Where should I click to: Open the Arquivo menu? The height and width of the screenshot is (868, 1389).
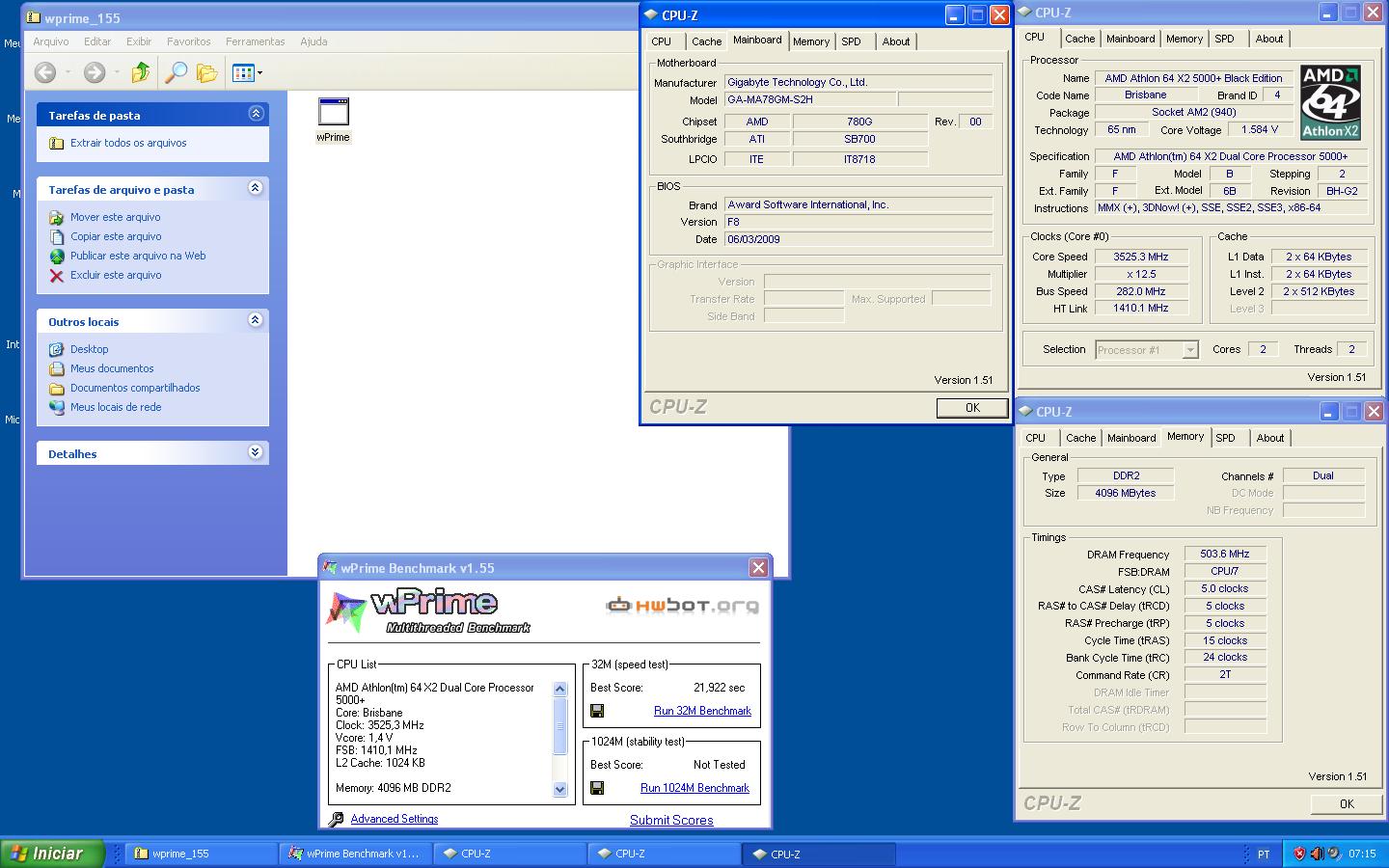51,41
